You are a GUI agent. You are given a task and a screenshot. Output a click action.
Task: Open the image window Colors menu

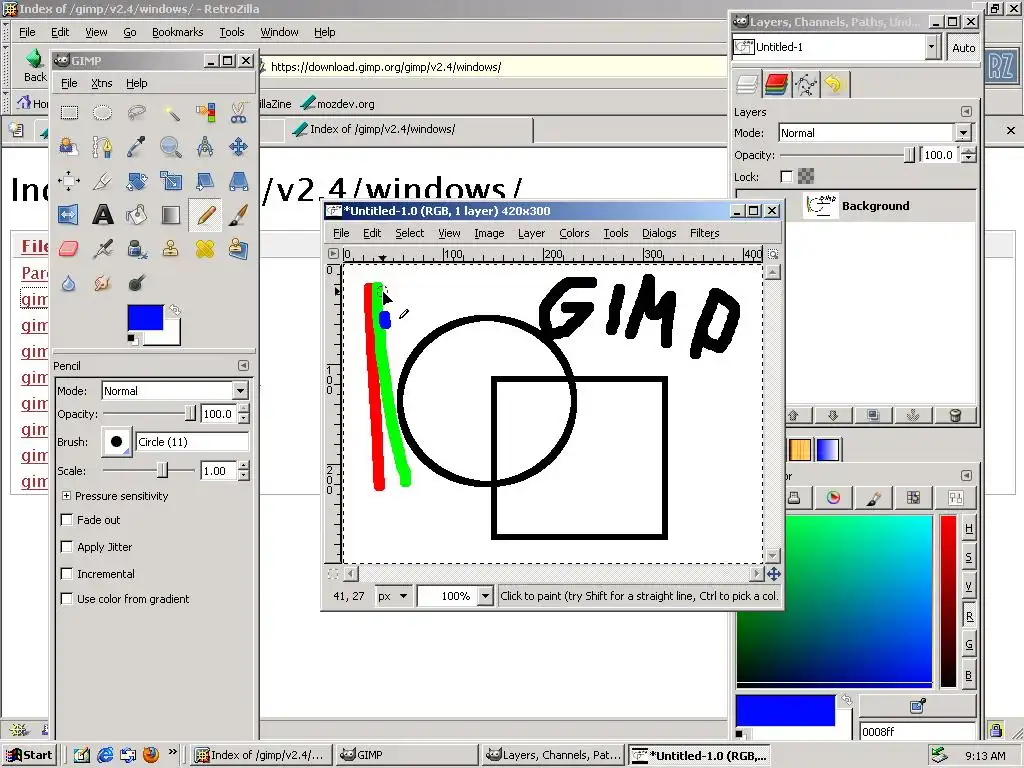coord(574,233)
